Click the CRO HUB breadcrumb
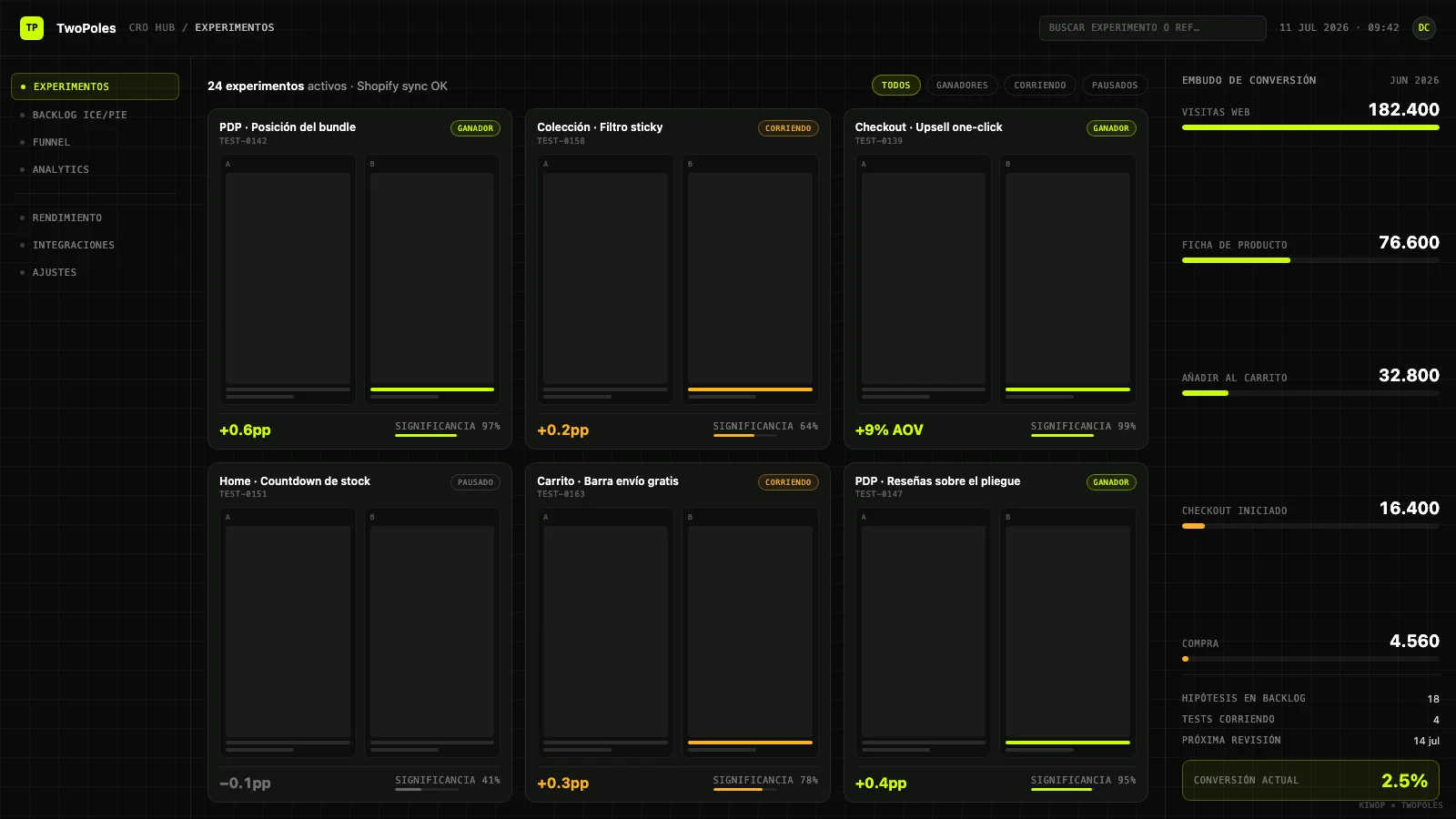The width and height of the screenshot is (1456, 819). [152, 28]
